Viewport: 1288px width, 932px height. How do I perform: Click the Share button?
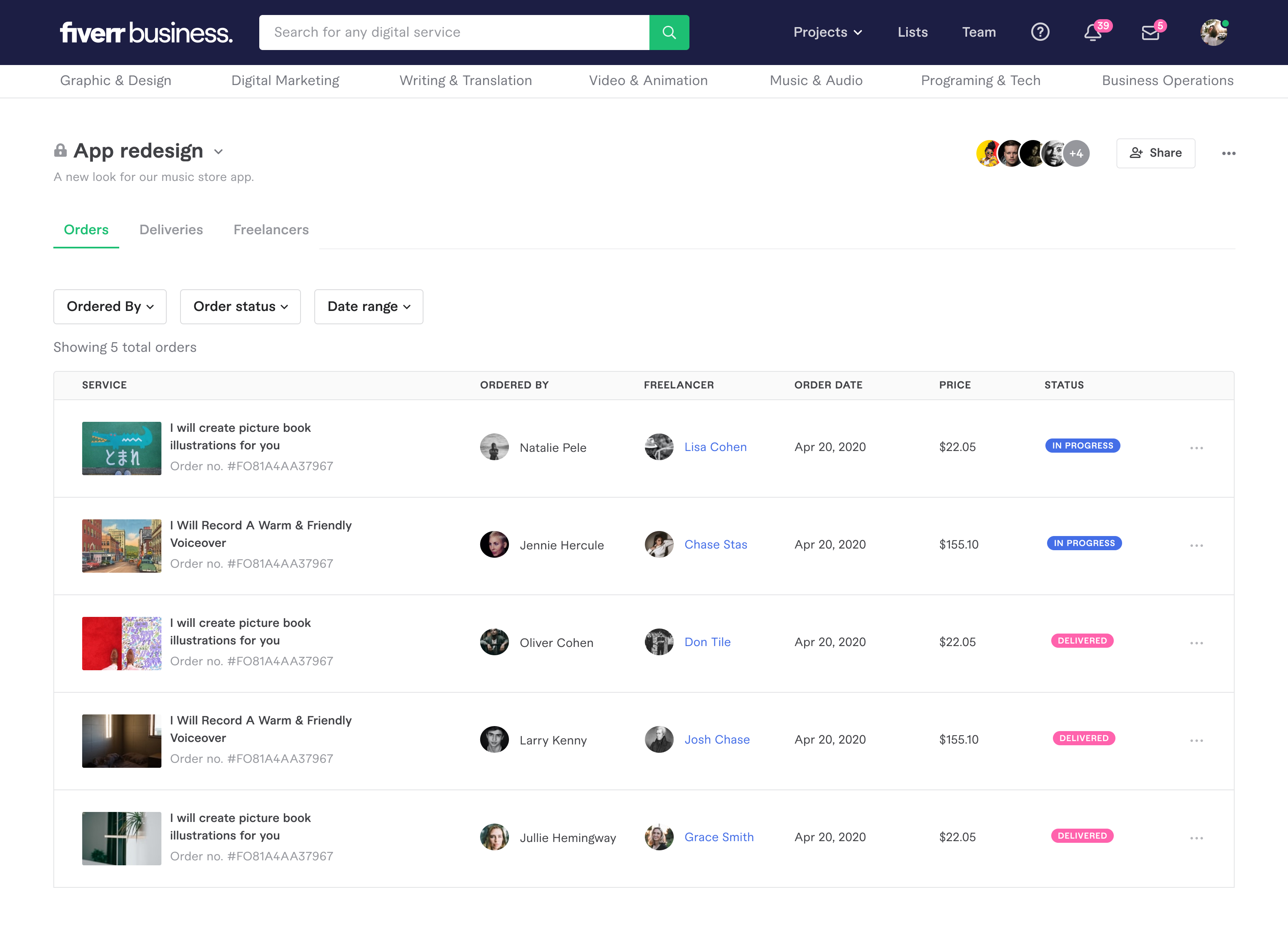pos(1155,153)
